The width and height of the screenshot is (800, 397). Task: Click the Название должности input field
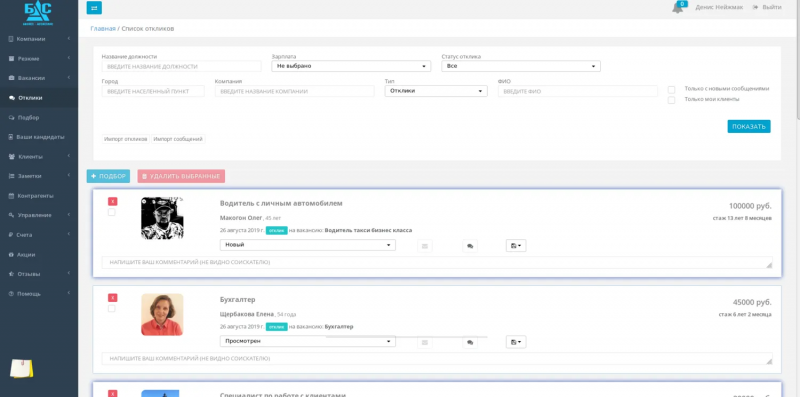coord(181,66)
